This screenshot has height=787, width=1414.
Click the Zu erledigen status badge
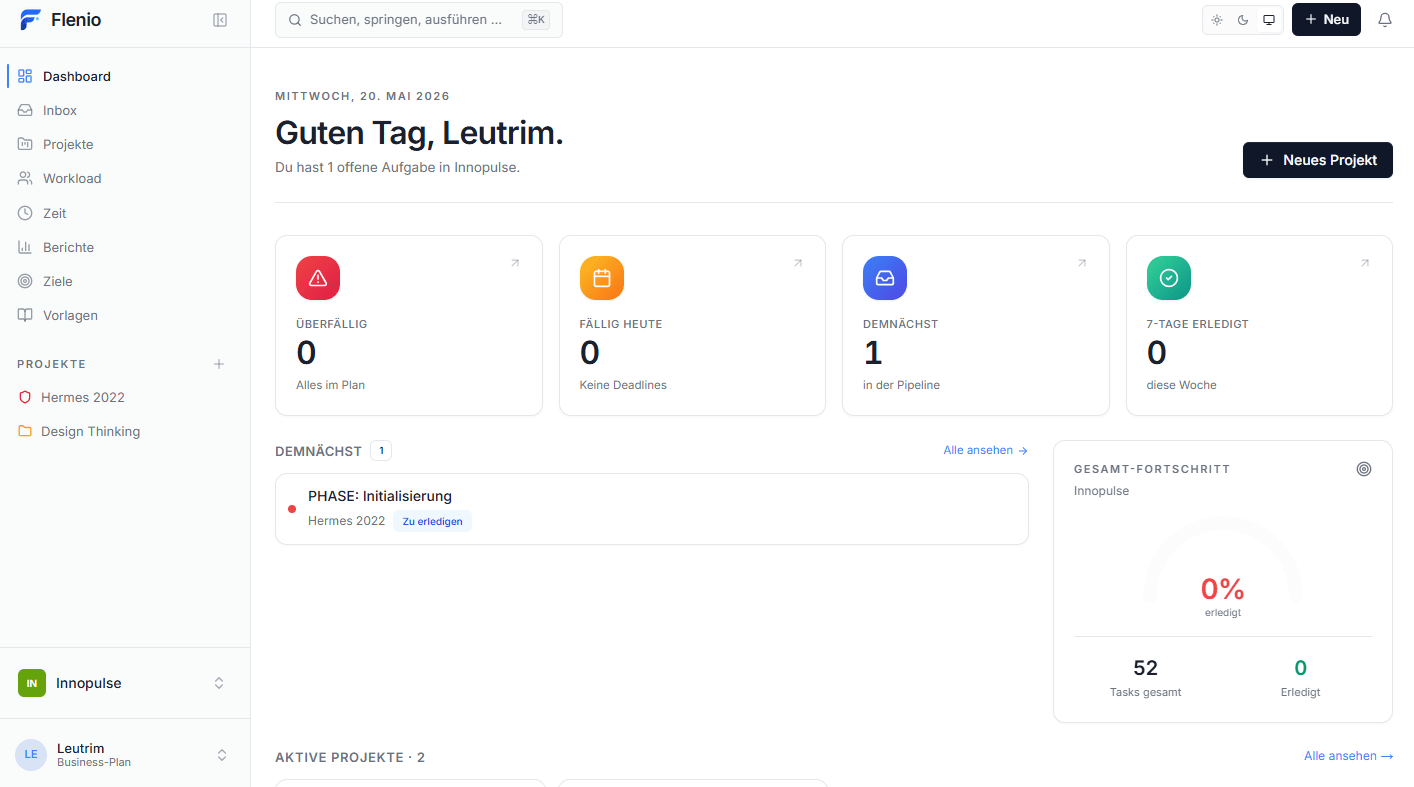(x=432, y=521)
